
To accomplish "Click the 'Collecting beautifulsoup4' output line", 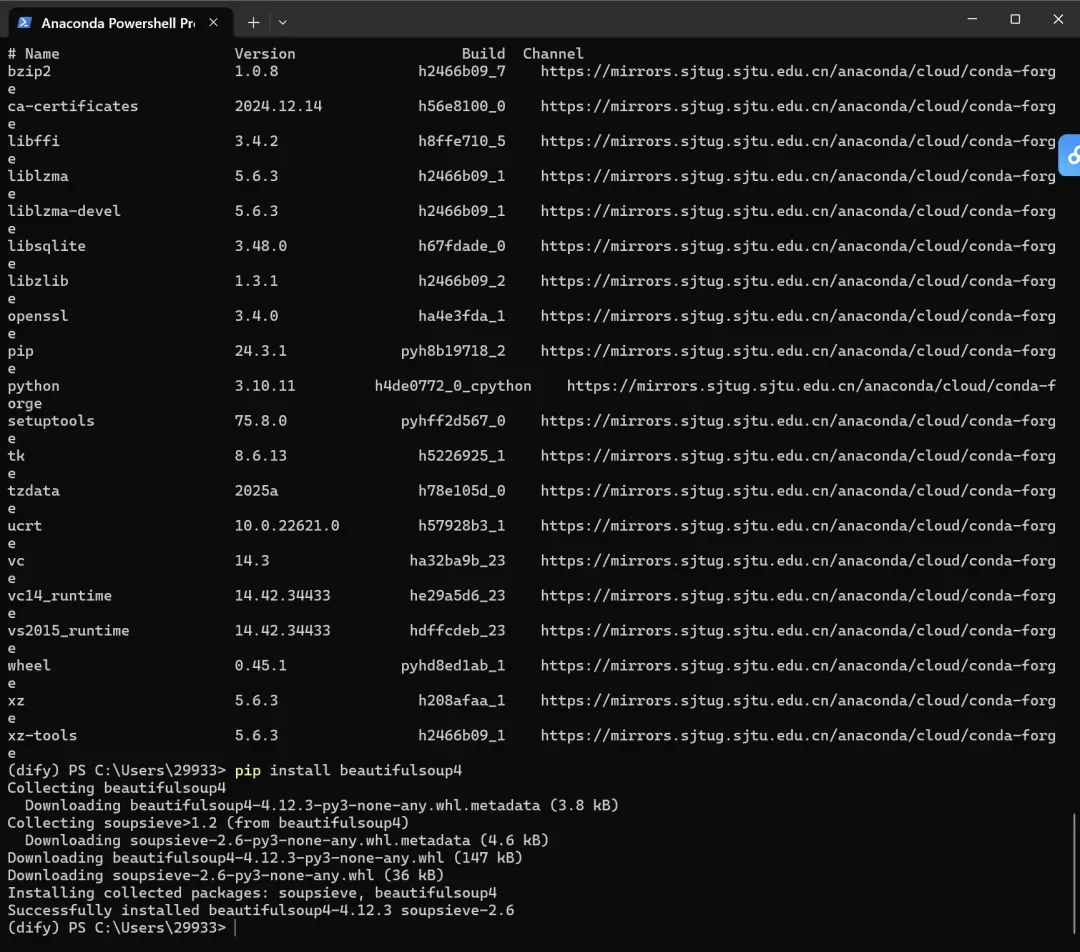I will [117, 788].
